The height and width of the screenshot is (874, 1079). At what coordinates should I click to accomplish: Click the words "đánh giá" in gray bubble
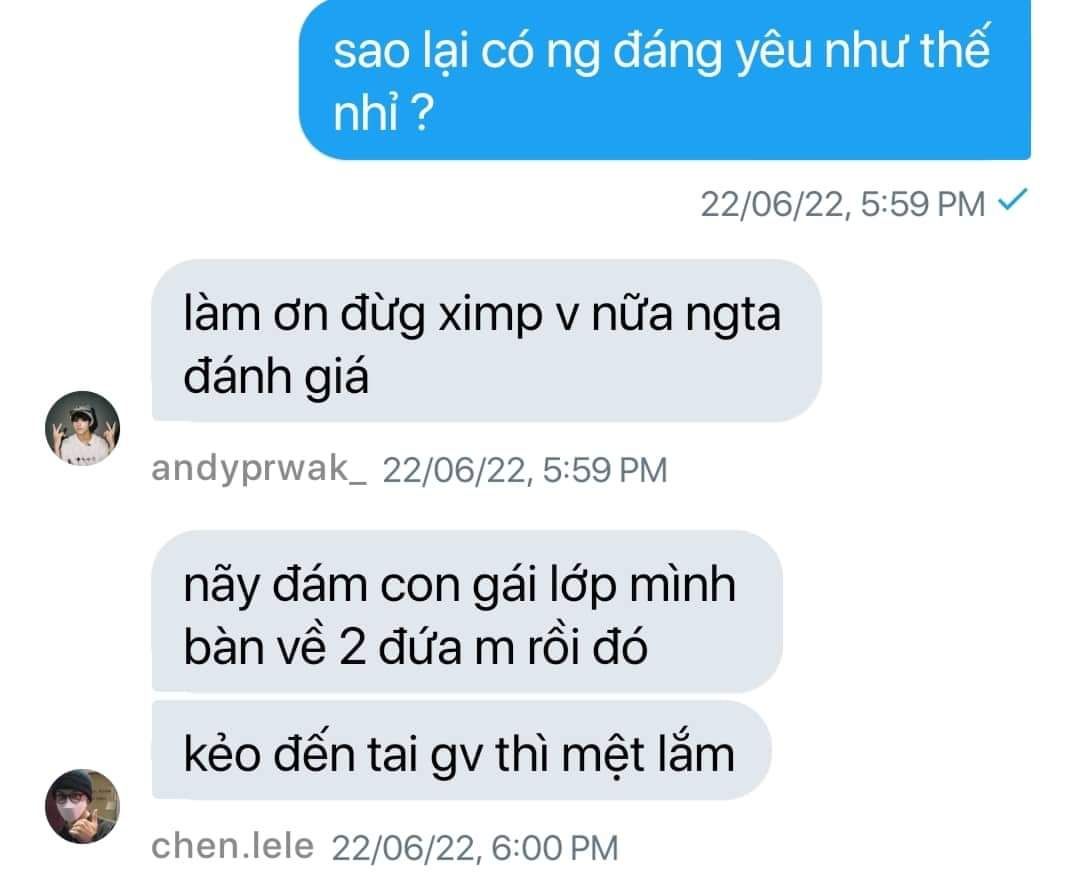[276, 378]
